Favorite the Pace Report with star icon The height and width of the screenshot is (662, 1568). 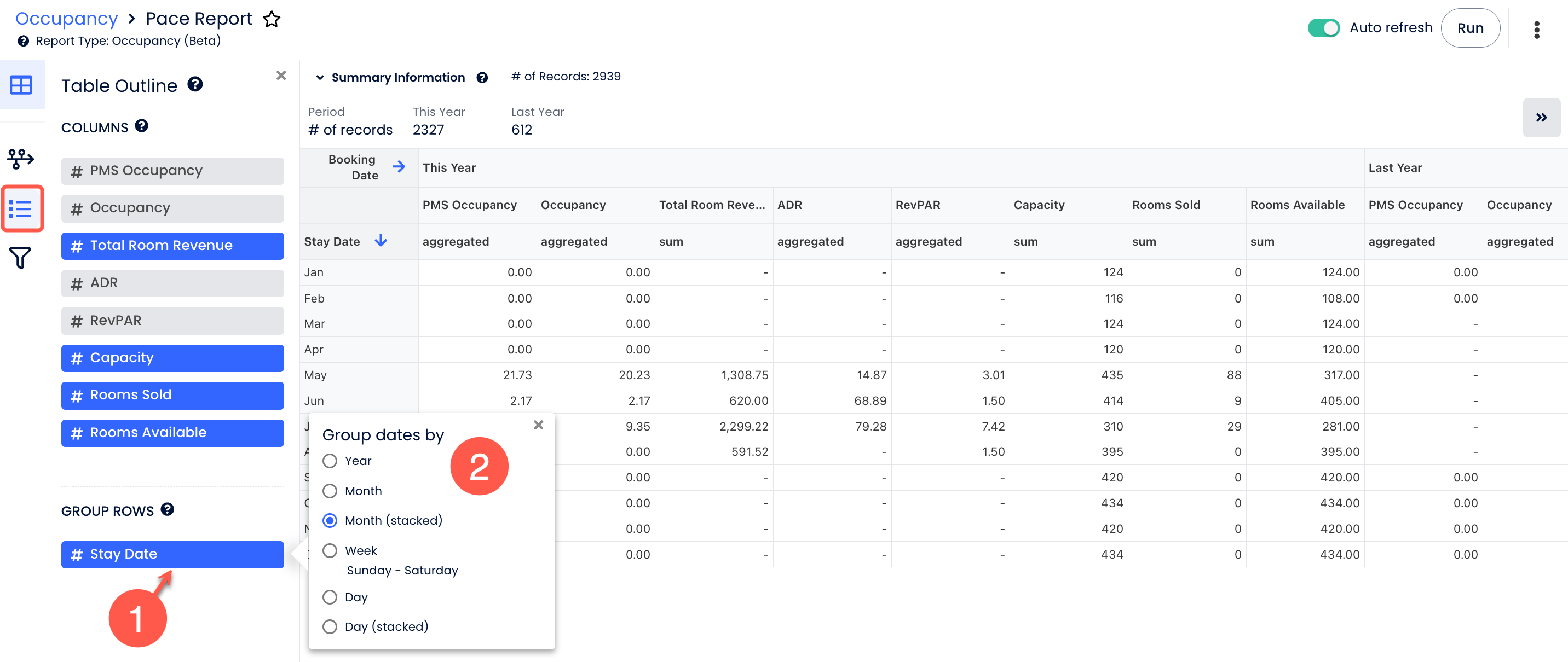click(x=272, y=19)
